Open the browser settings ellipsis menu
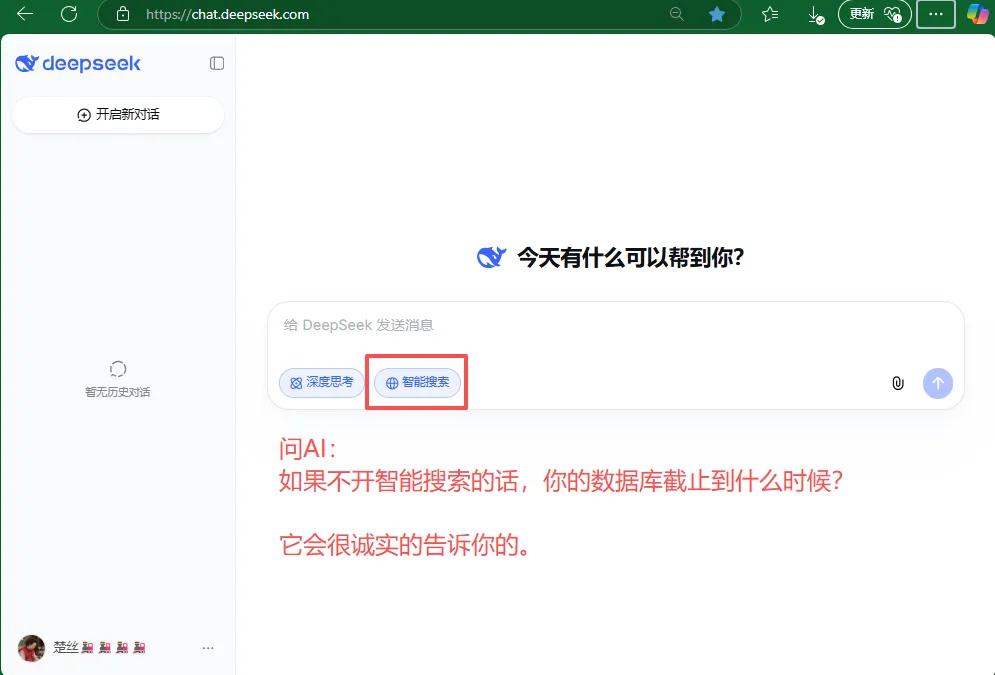Image resolution: width=995 pixels, height=675 pixels. [x=936, y=15]
